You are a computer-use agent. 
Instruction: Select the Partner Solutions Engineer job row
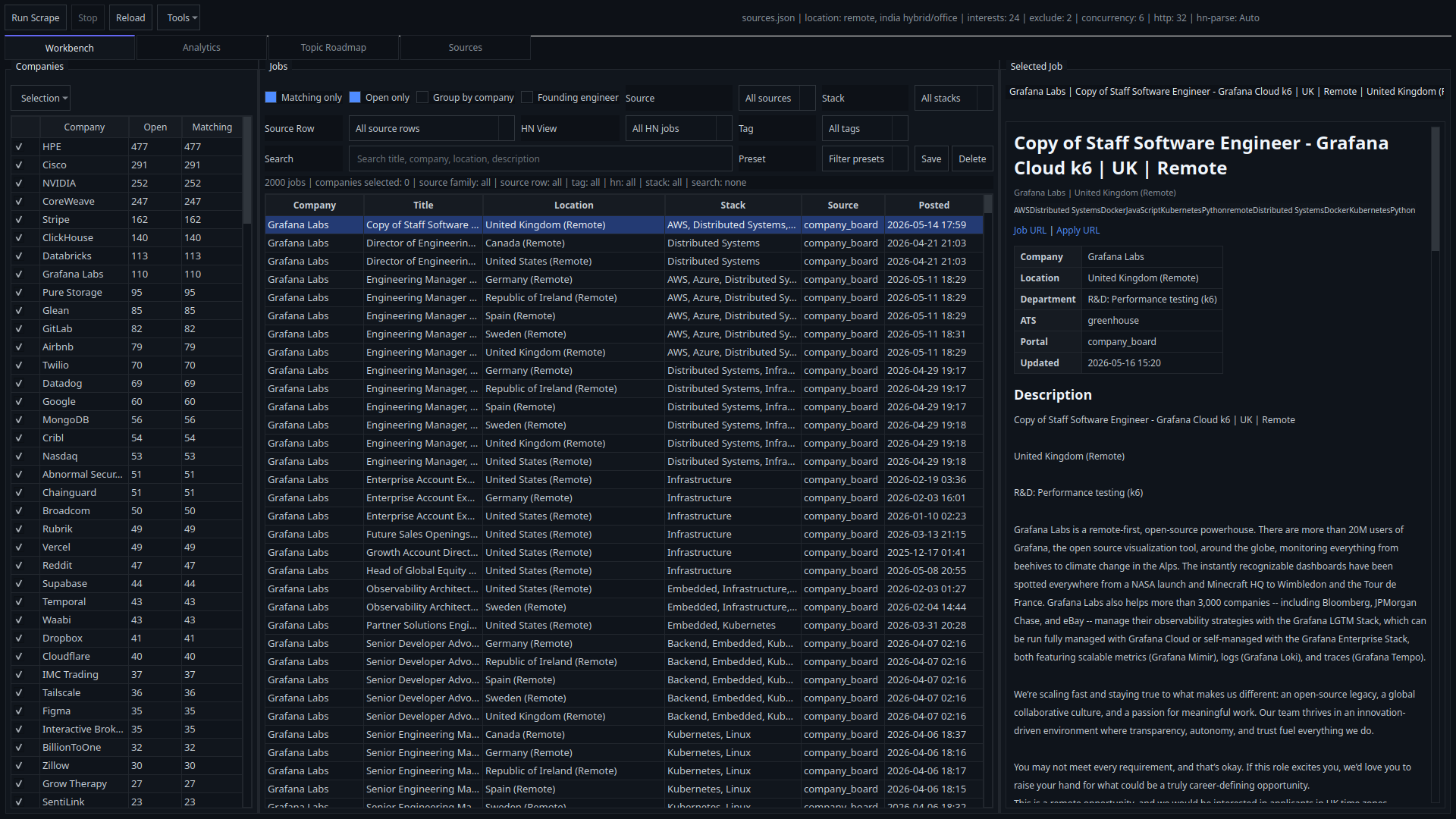pos(624,626)
